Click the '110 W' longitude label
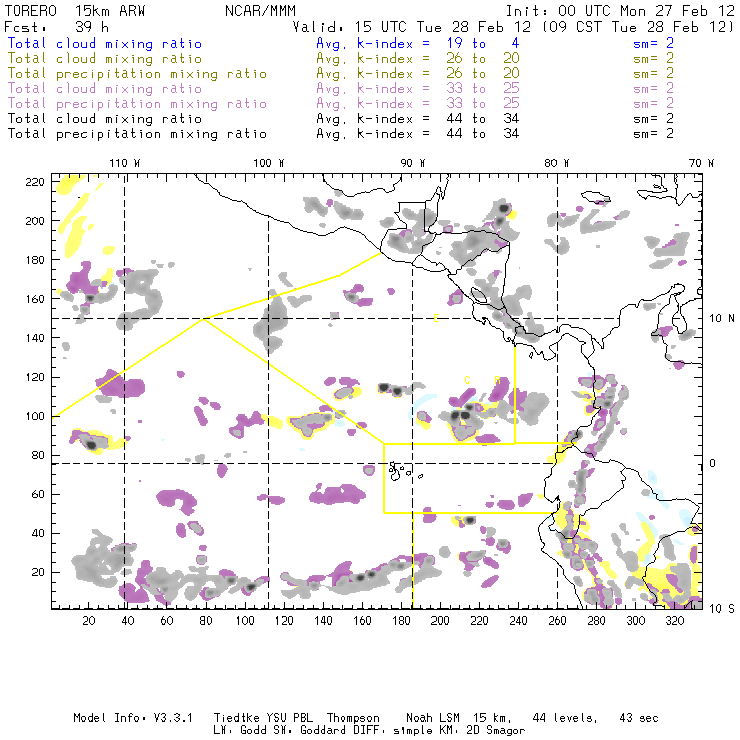 pyautogui.click(x=125, y=163)
